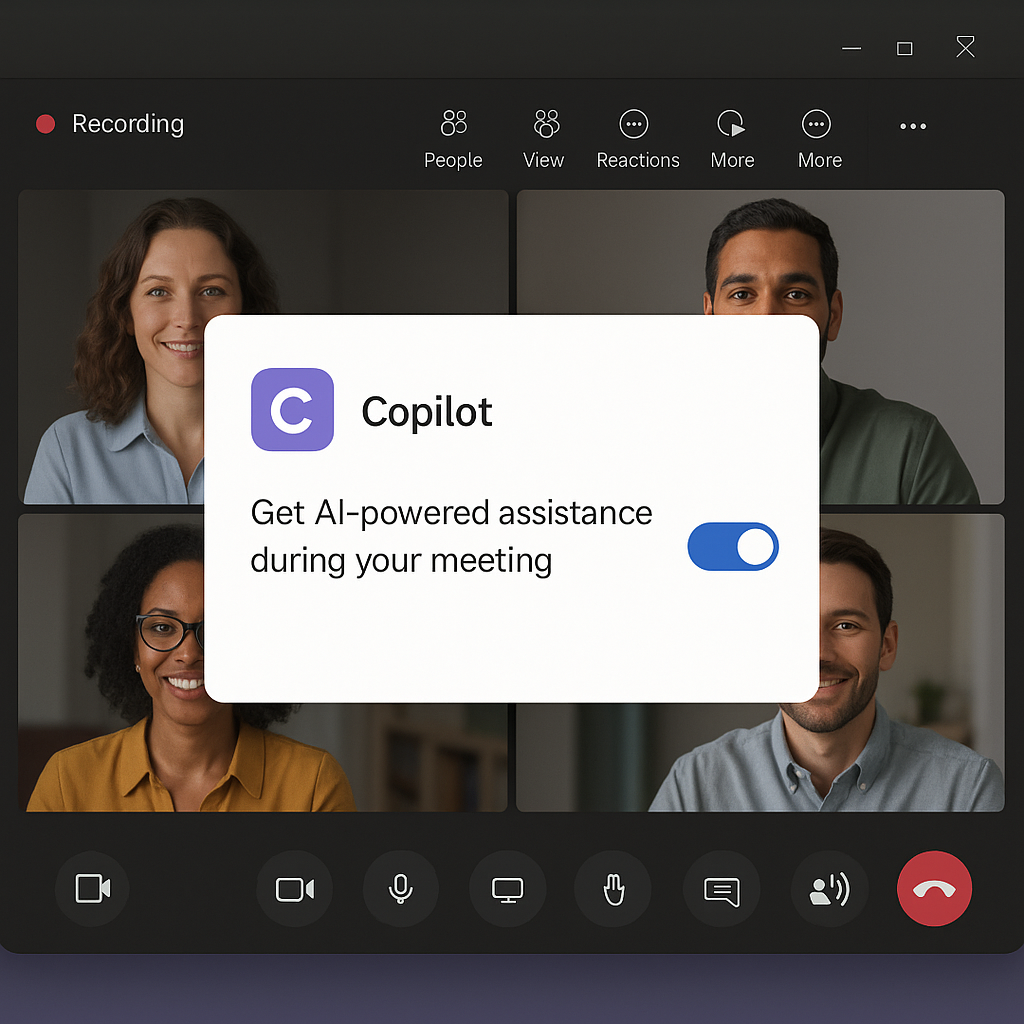
Task: Hang up with the red end-call button
Action: click(x=935, y=889)
